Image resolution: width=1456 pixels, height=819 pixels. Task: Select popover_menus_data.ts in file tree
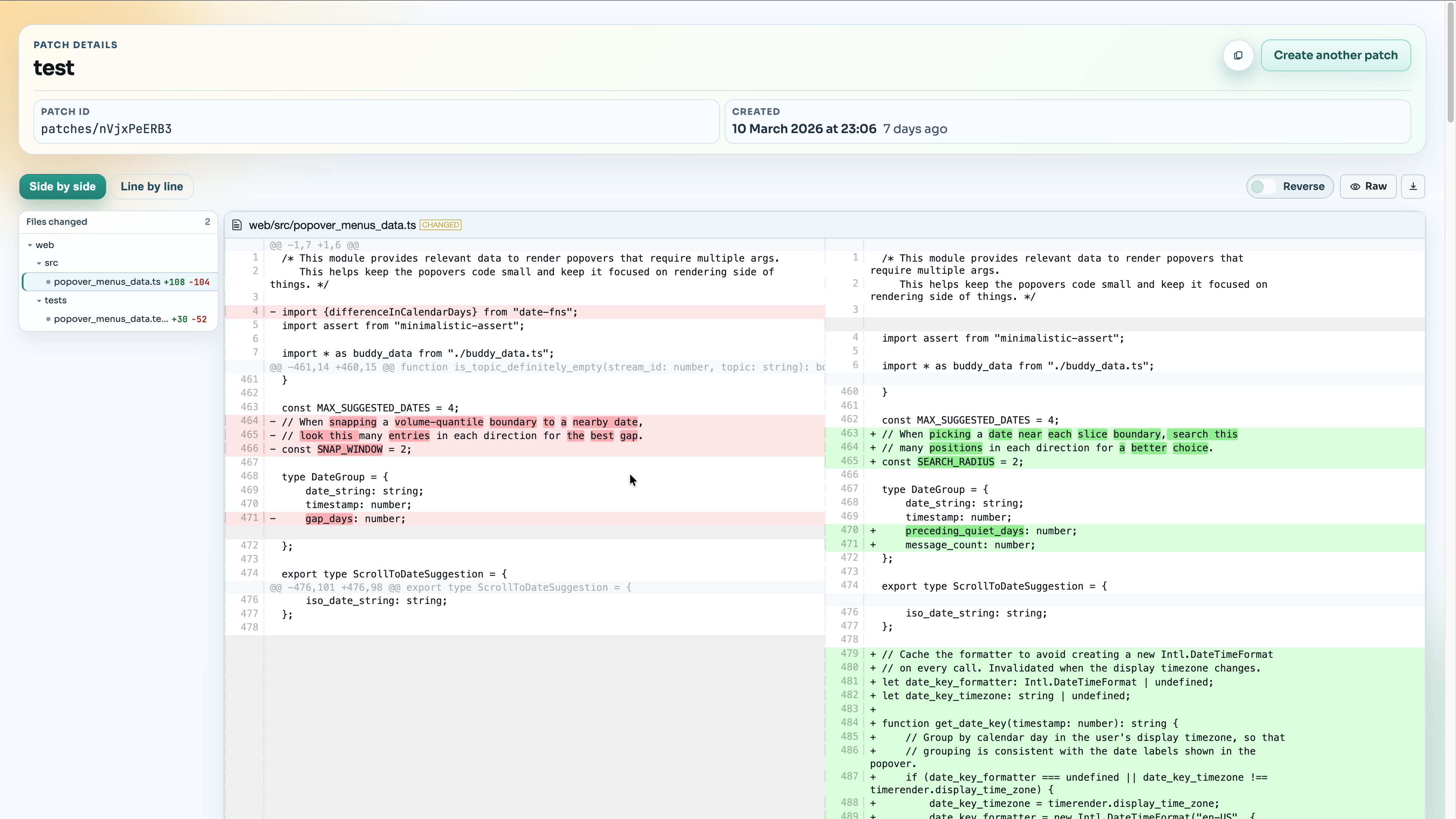(107, 282)
